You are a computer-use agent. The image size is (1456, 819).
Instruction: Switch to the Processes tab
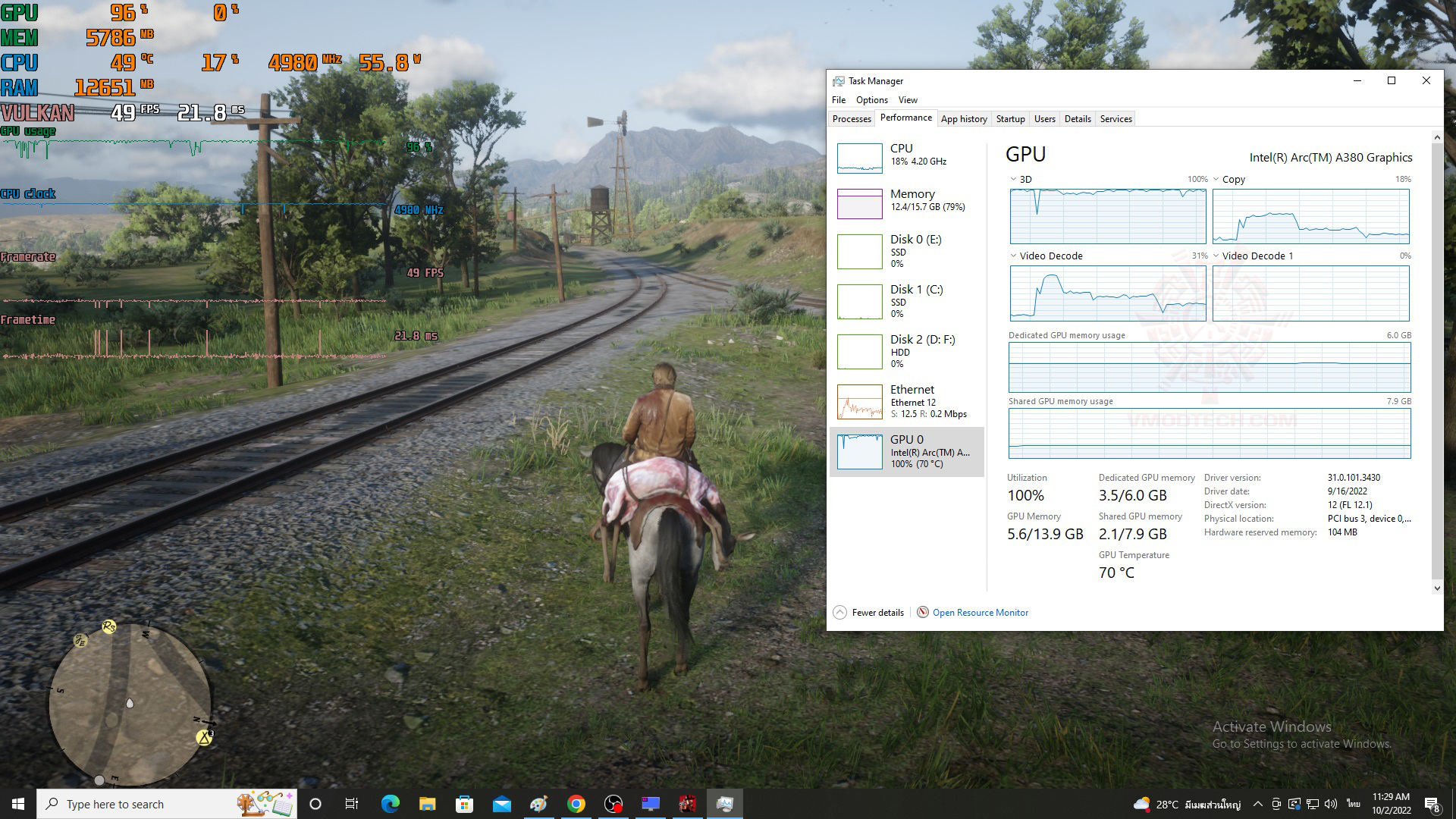(852, 119)
